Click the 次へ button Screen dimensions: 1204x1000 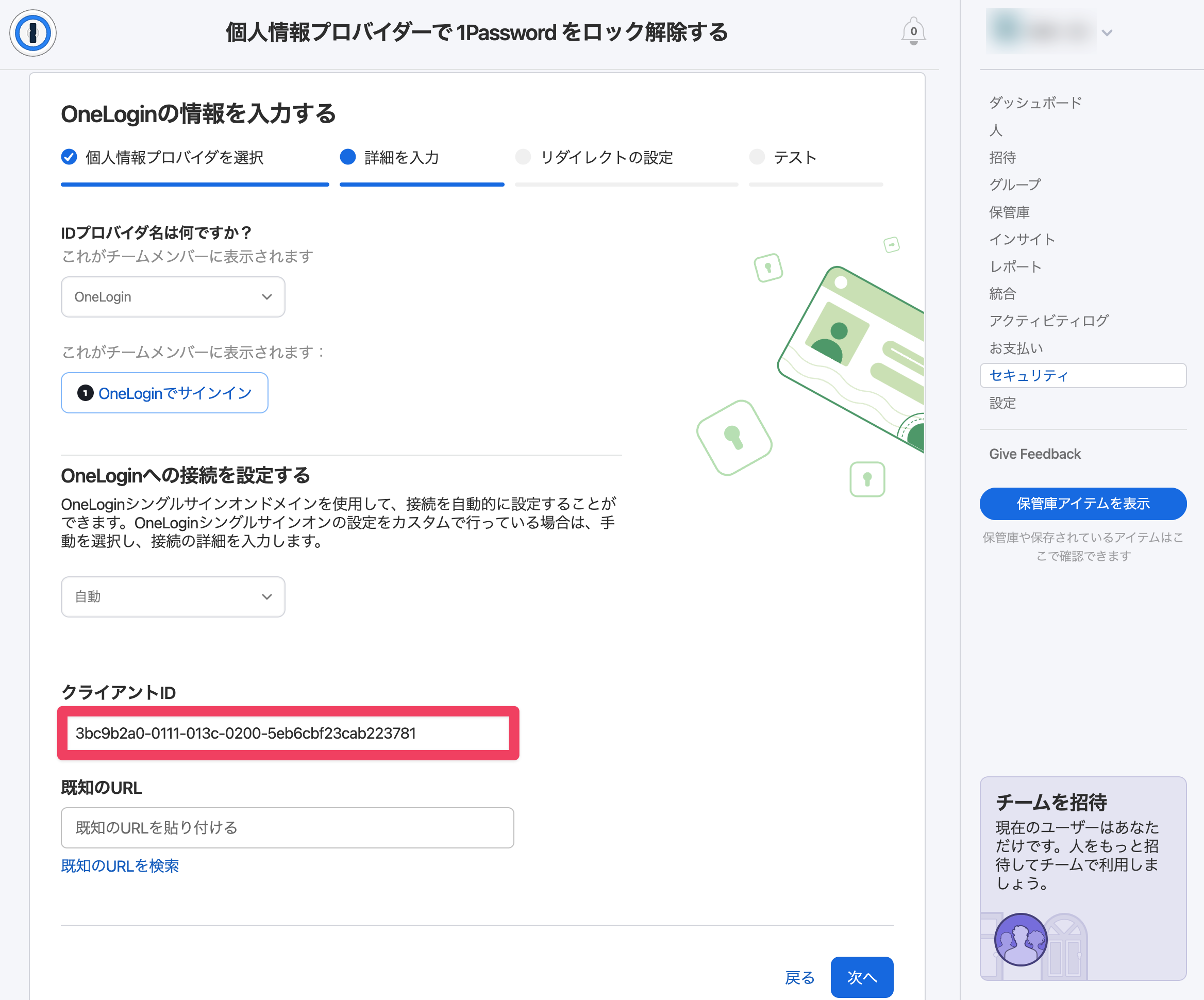click(862, 977)
